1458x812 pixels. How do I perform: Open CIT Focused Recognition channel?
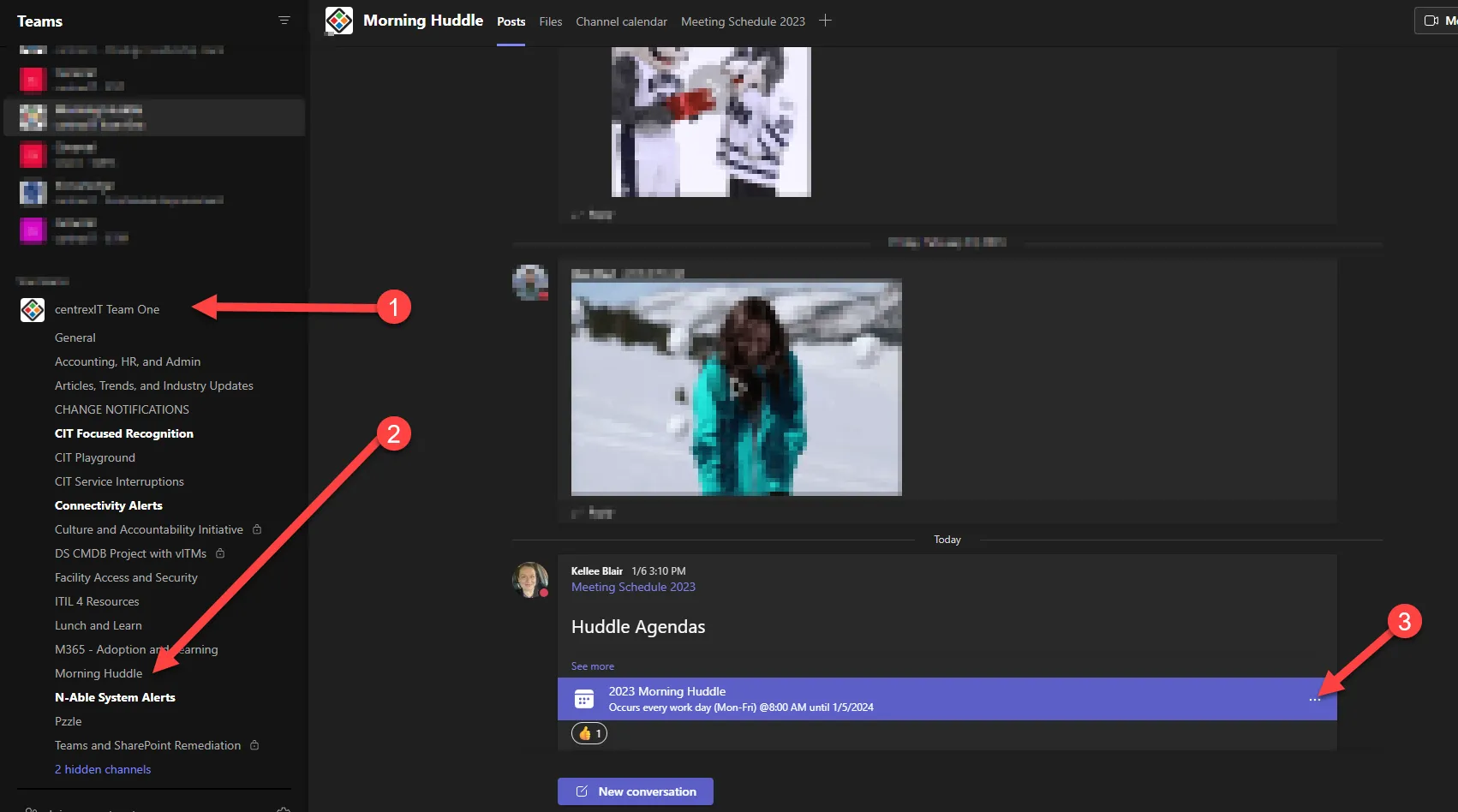124,433
